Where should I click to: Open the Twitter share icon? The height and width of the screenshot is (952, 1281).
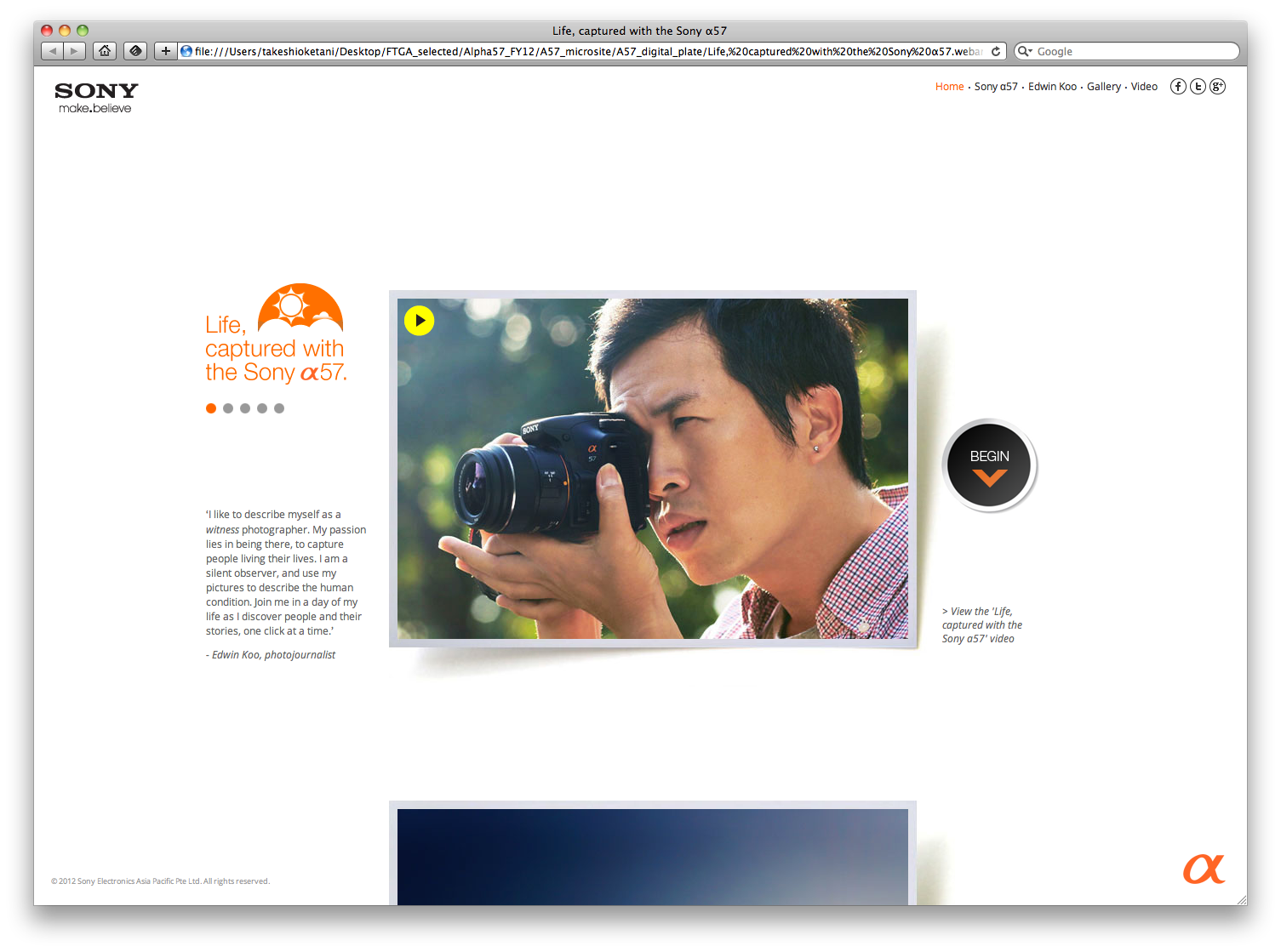point(1198,86)
